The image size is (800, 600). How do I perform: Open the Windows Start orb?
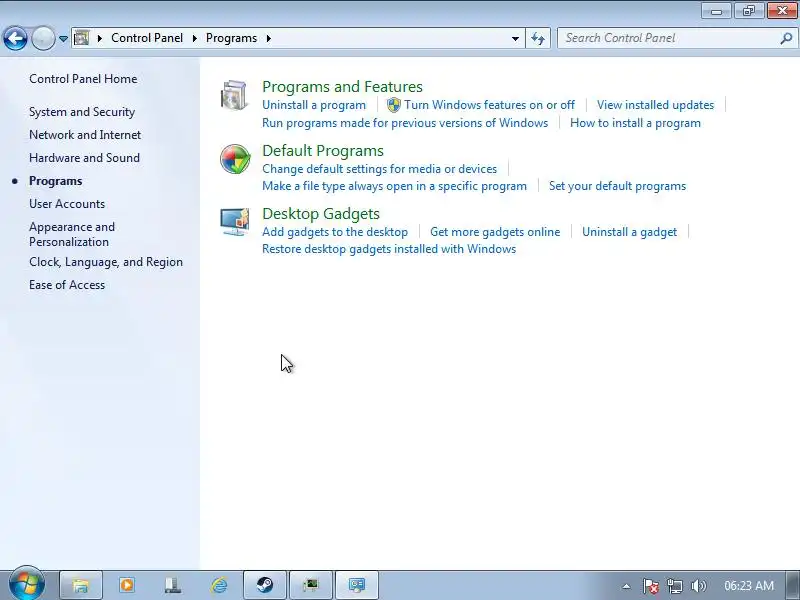pyautogui.click(x=27, y=584)
